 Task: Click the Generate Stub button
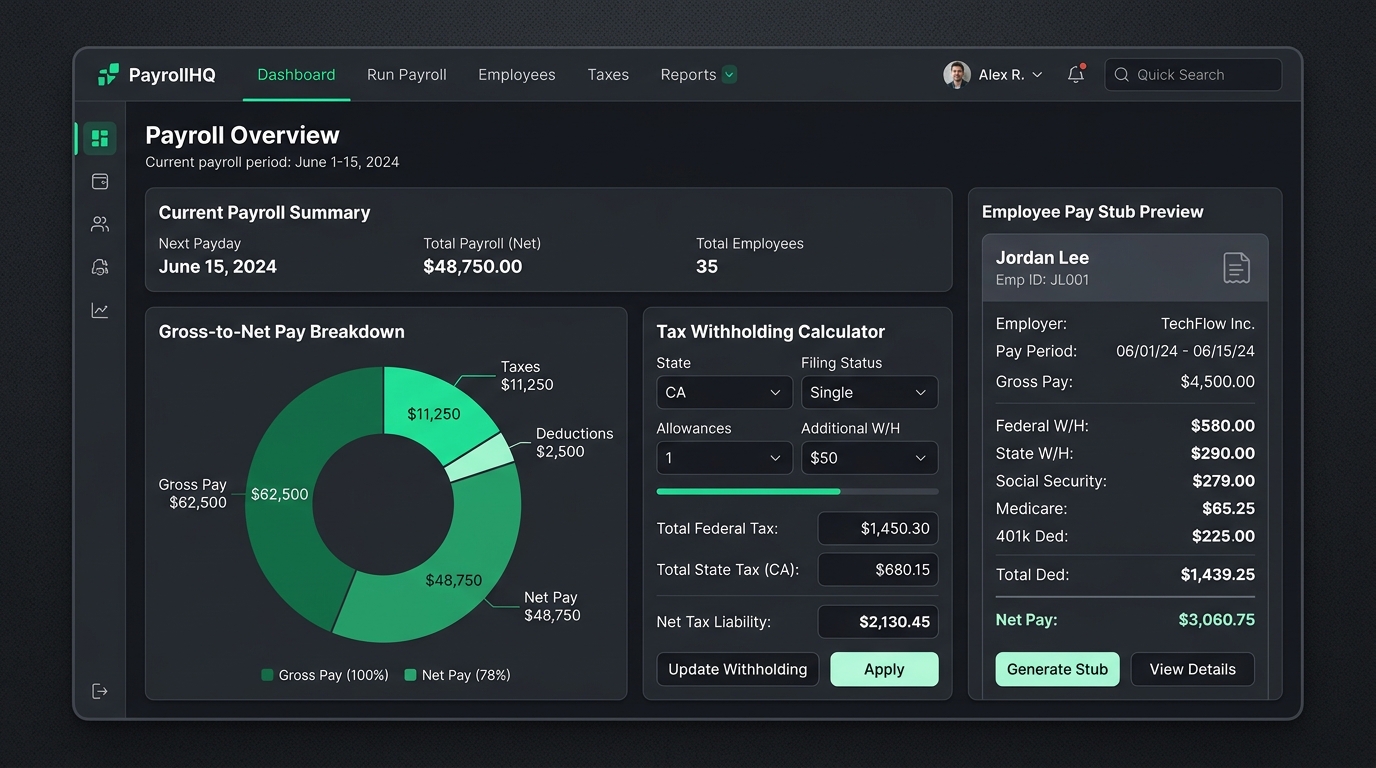[1057, 669]
